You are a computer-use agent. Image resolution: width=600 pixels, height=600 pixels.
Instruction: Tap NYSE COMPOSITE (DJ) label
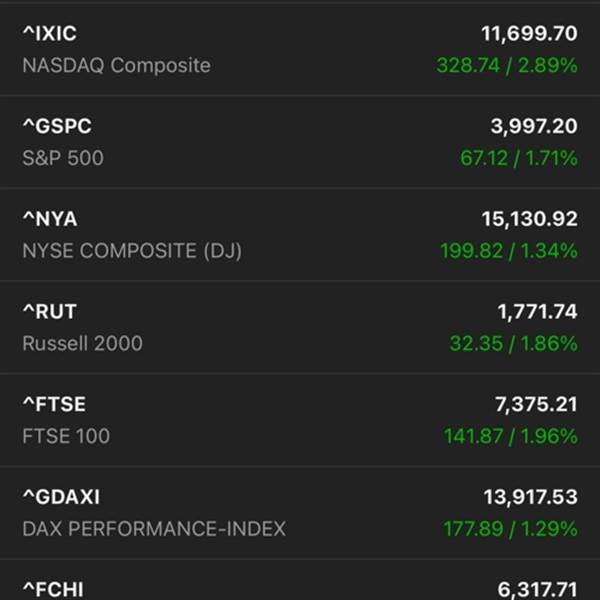click(x=132, y=251)
